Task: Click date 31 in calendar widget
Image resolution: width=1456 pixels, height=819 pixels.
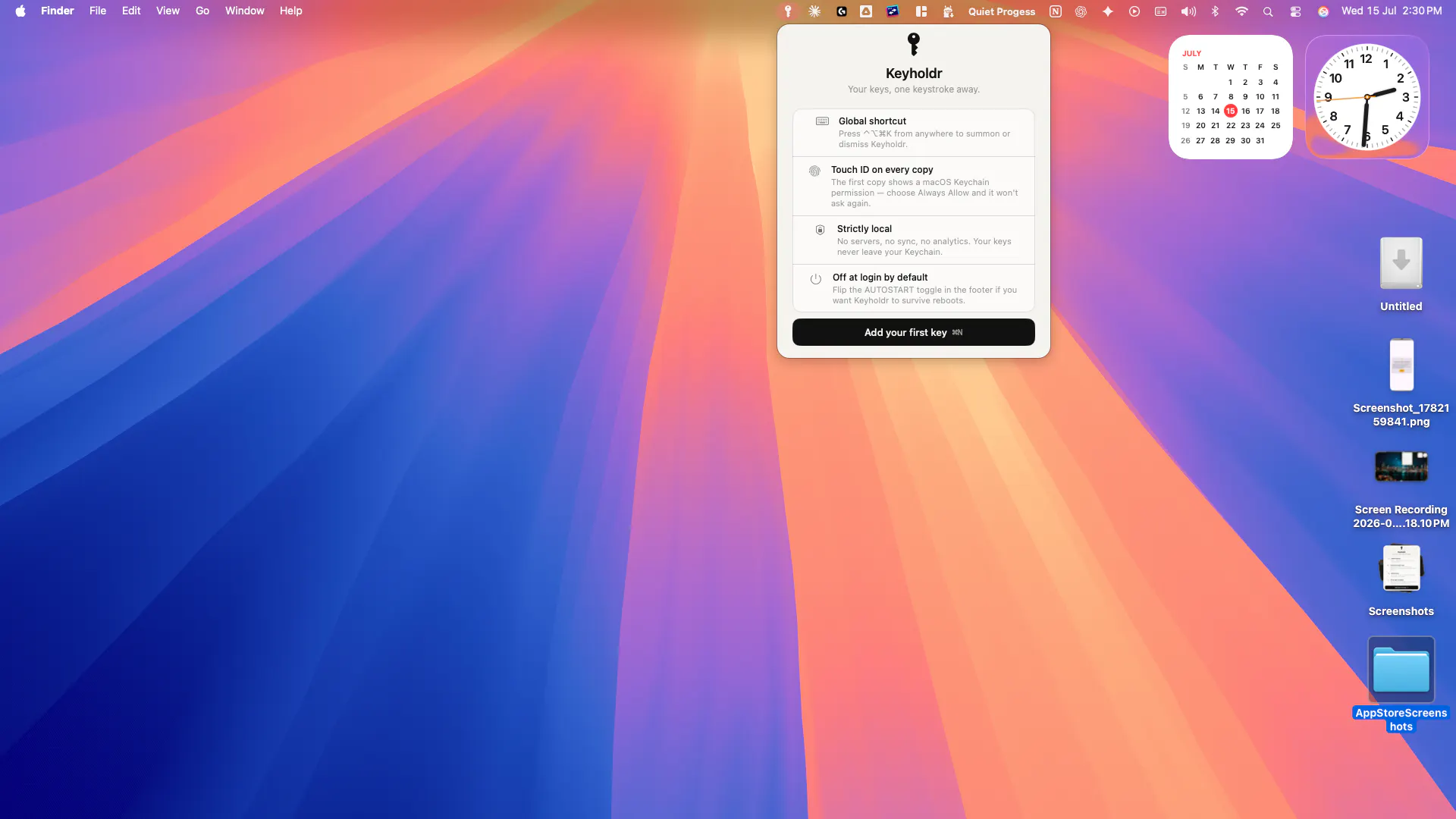Action: [1260, 140]
